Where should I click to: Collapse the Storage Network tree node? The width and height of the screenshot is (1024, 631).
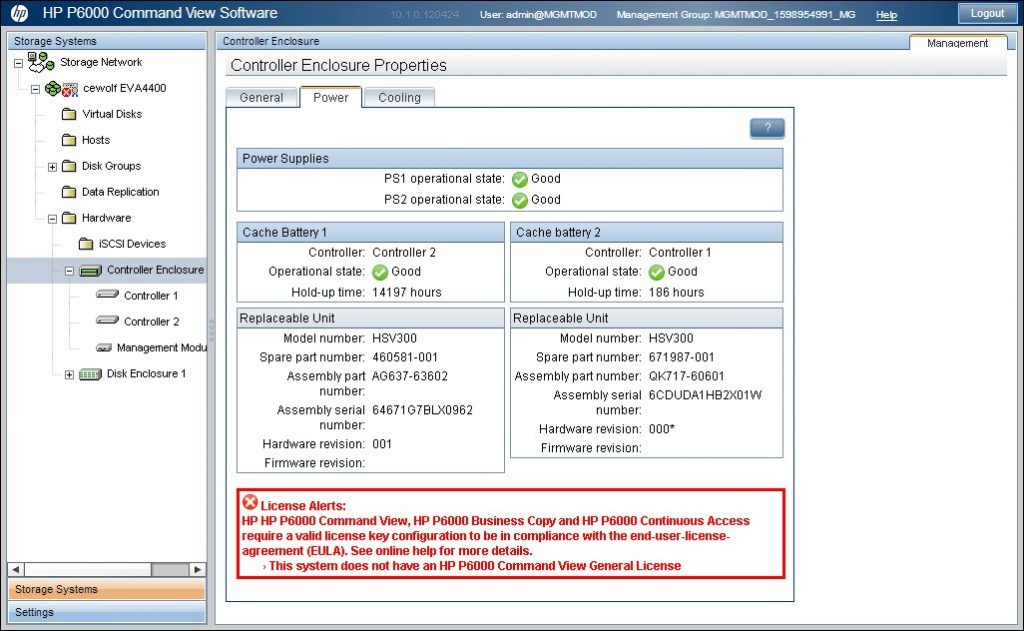point(18,63)
